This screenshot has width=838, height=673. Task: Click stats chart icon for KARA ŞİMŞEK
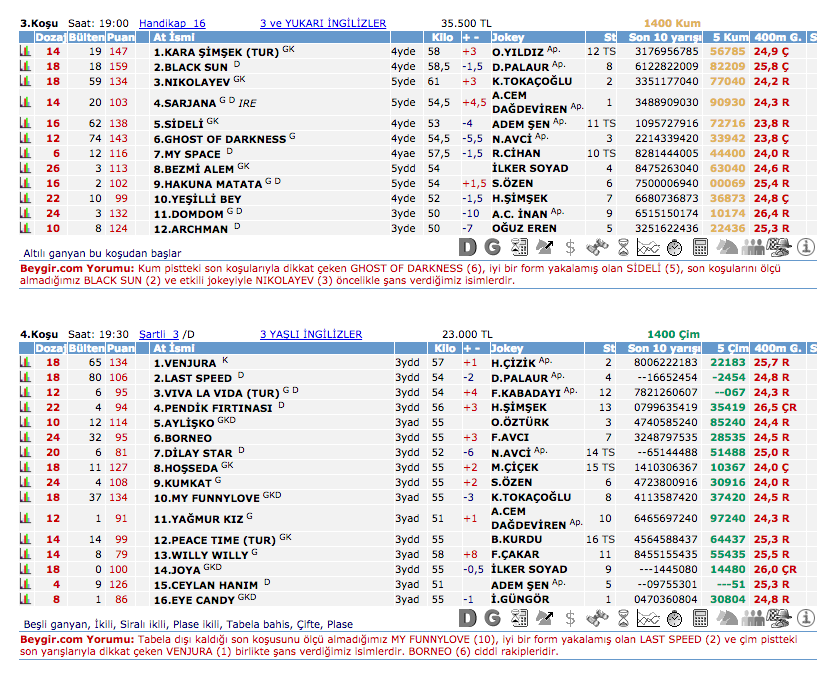(25, 51)
